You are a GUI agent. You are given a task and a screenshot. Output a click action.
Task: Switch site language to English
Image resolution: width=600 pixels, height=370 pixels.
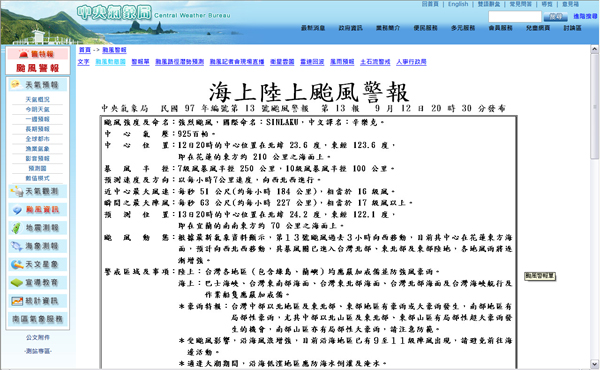tap(458, 4)
